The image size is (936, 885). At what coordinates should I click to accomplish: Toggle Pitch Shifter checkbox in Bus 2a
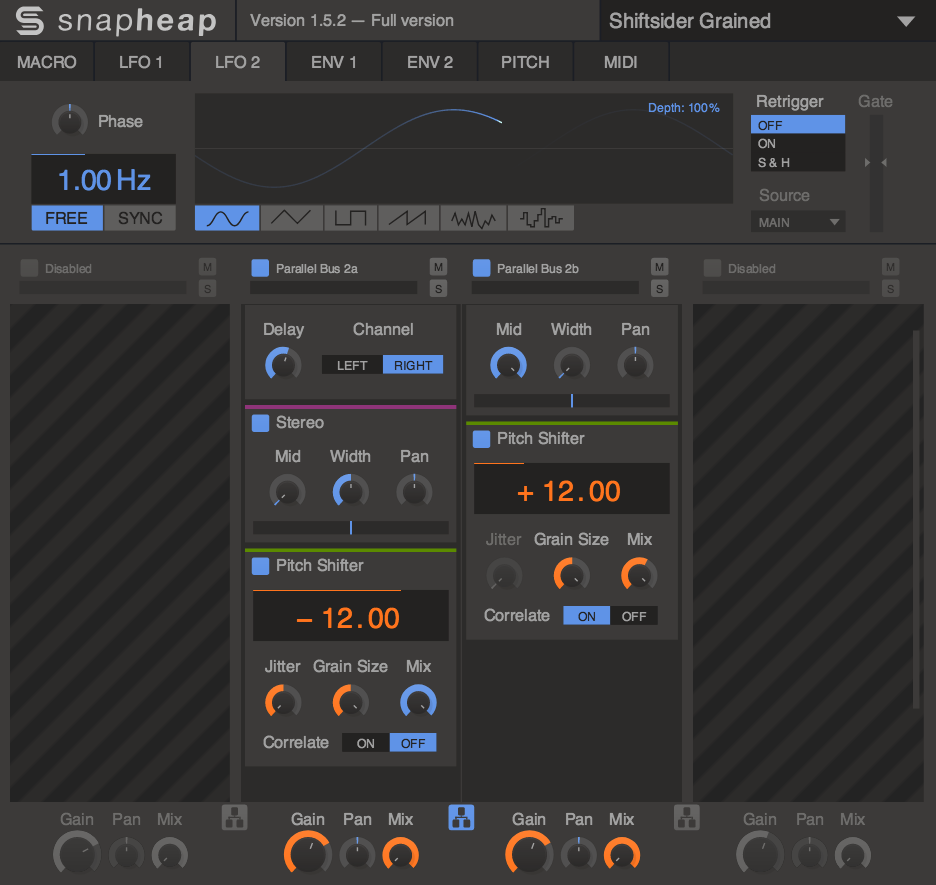pos(260,566)
